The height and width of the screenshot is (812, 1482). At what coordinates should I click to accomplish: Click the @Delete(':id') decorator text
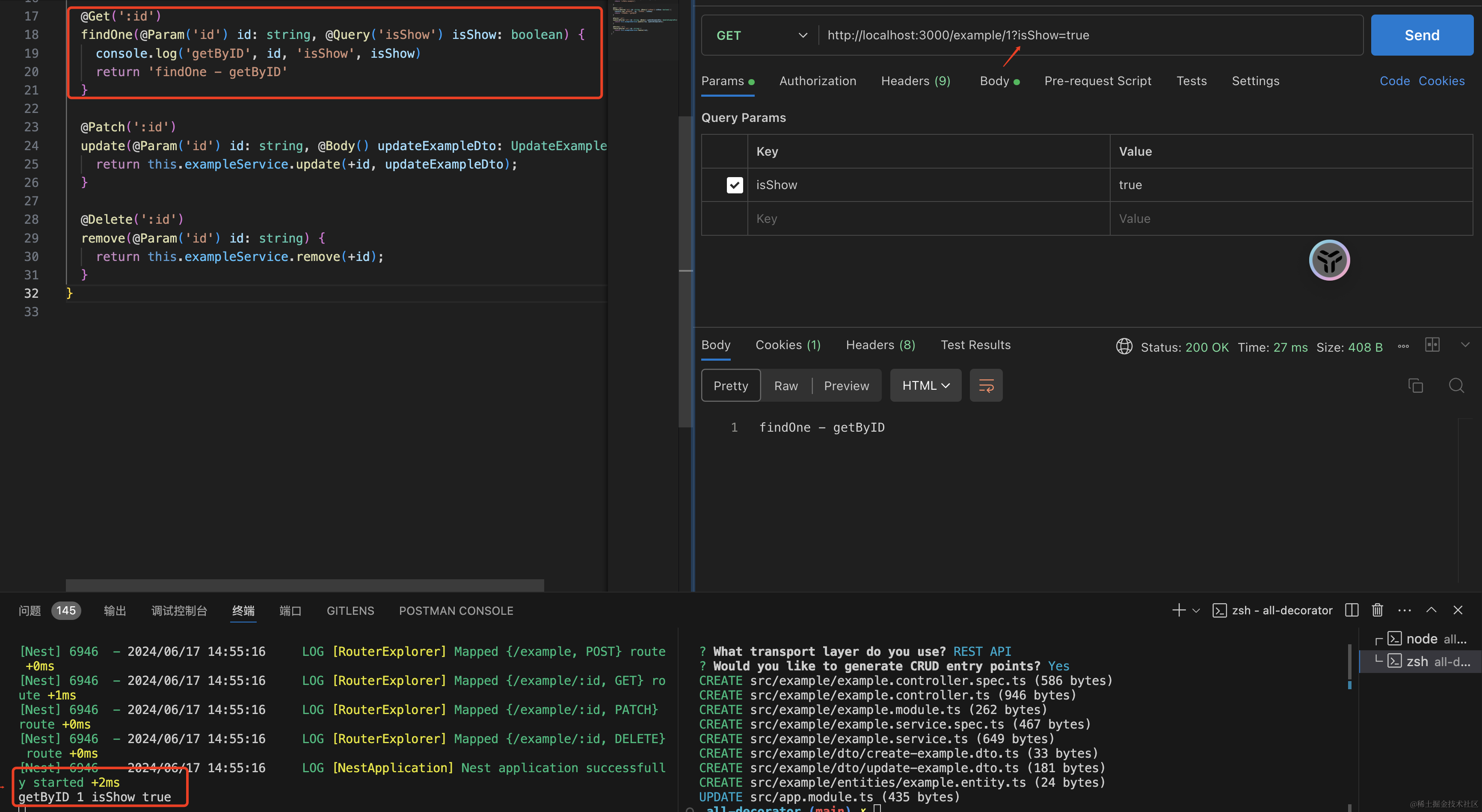[x=132, y=219]
